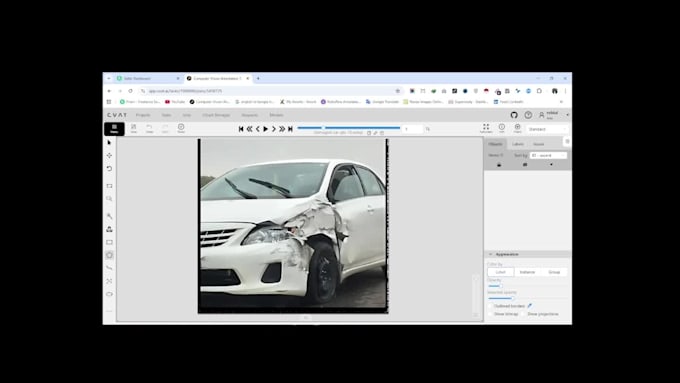
Task: Select the Move image tool
Action: coord(109,155)
